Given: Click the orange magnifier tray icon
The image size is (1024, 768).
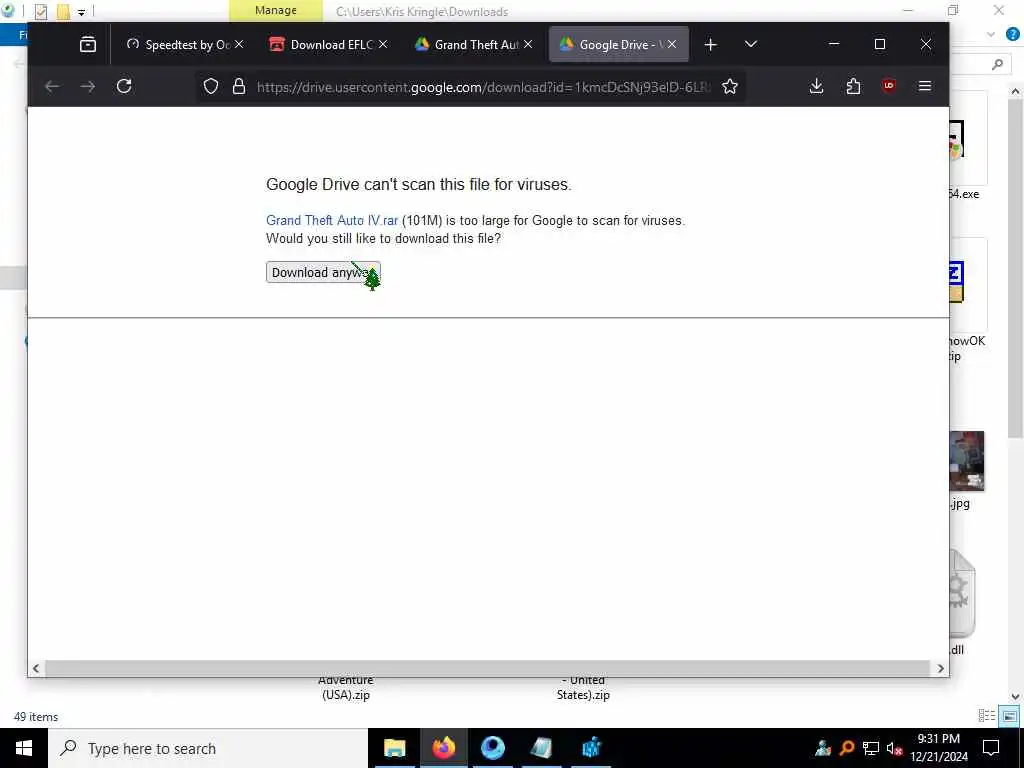Looking at the screenshot, I should tap(847, 748).
